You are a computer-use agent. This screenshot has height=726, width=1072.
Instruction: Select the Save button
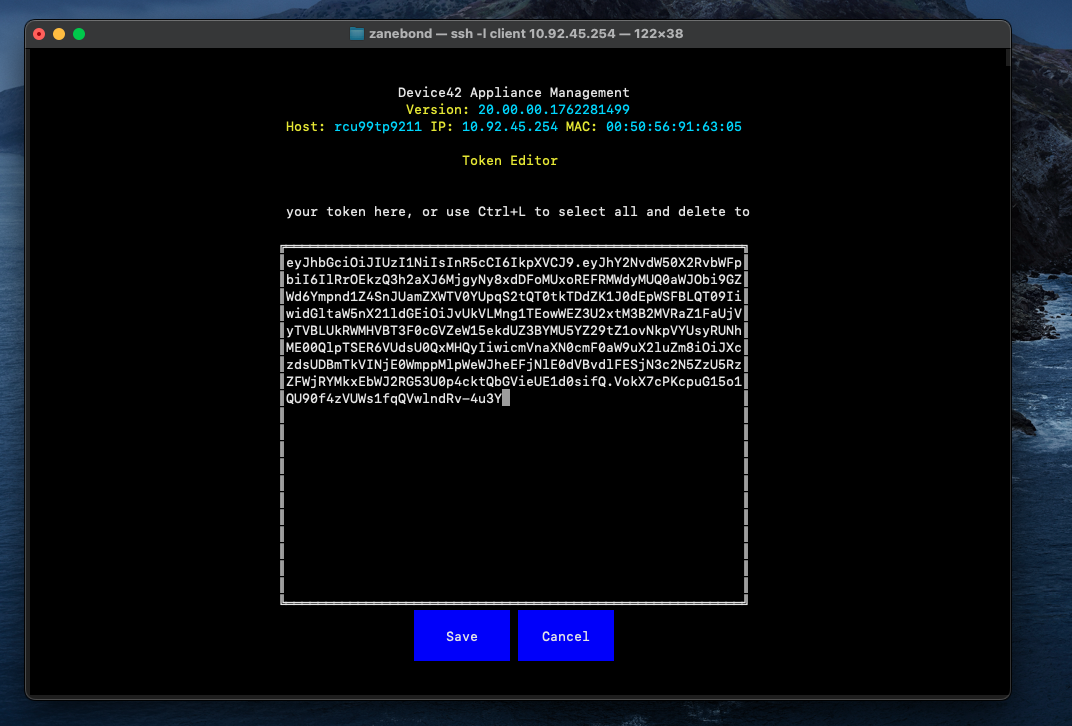point(461,635)
